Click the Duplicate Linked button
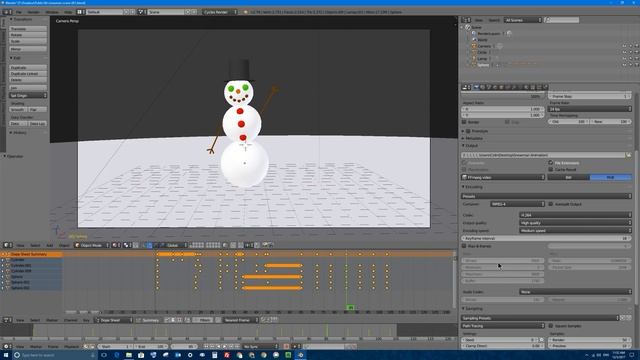Screen dimensions: 640x360 point(28,74)
